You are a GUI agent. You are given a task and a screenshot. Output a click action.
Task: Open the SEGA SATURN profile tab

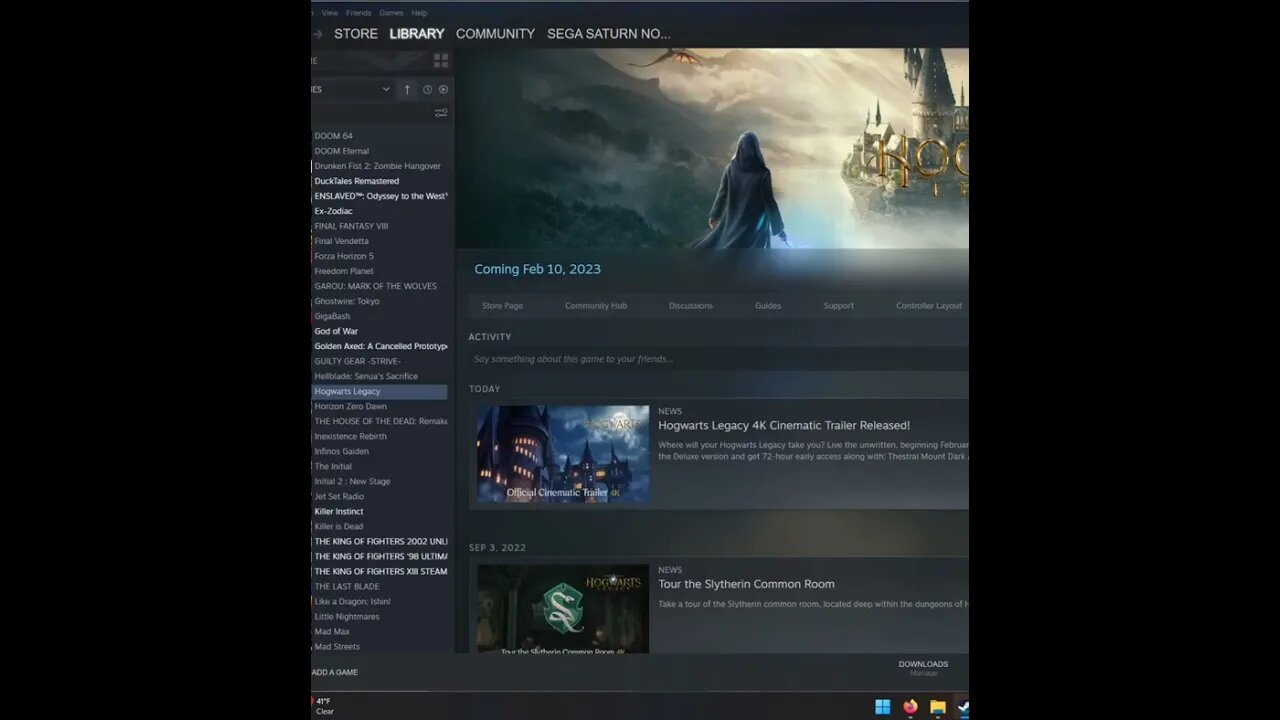click(x=609, y=34)
